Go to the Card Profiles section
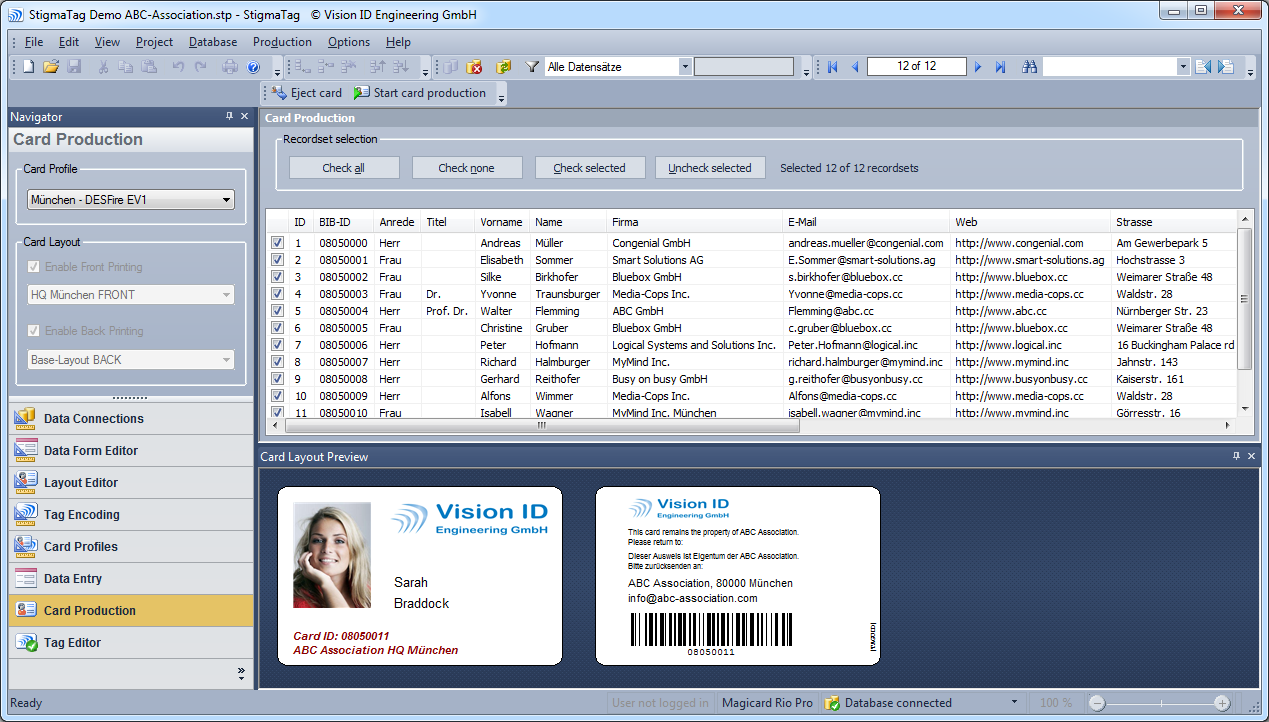Screen dimensions: 1269x722 [131, 547]
